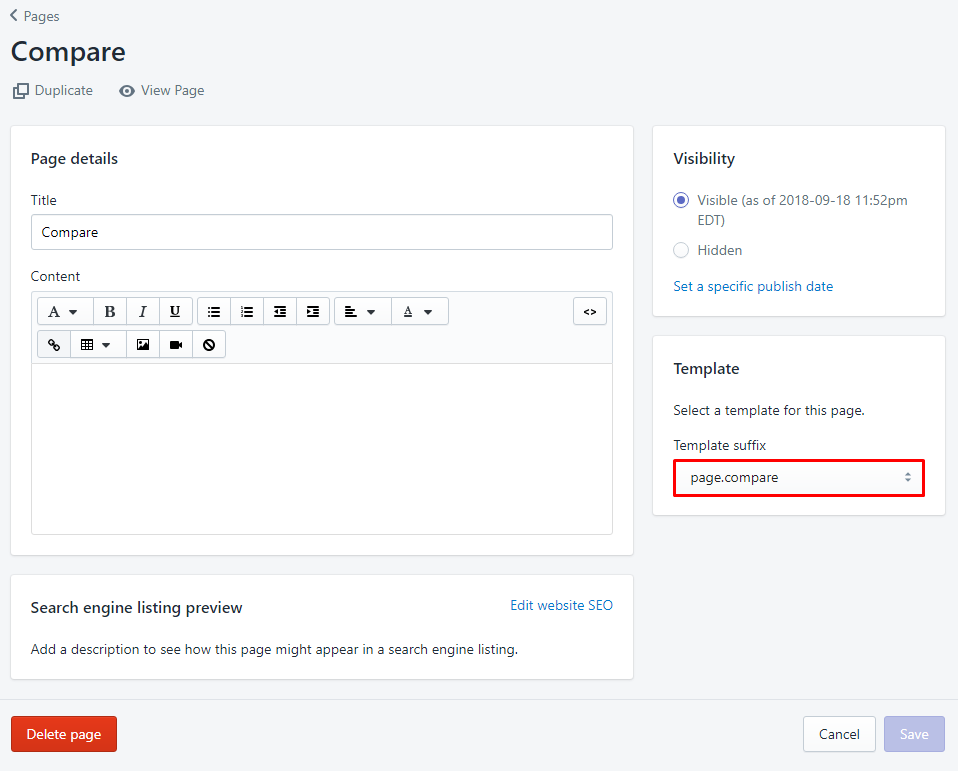Screen dimensions: 958x771
Task: Insert a video into content
Action: (176, 345)
